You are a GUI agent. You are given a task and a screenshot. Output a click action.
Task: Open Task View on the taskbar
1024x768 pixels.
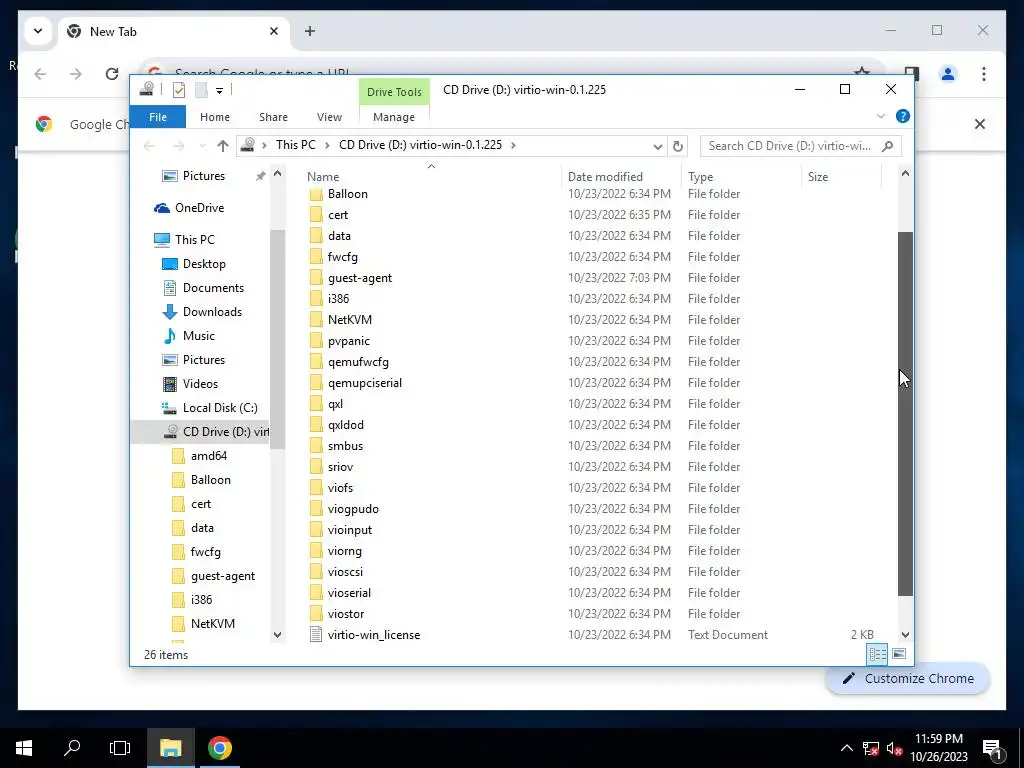pyautogui.click(x=120, y=748)
